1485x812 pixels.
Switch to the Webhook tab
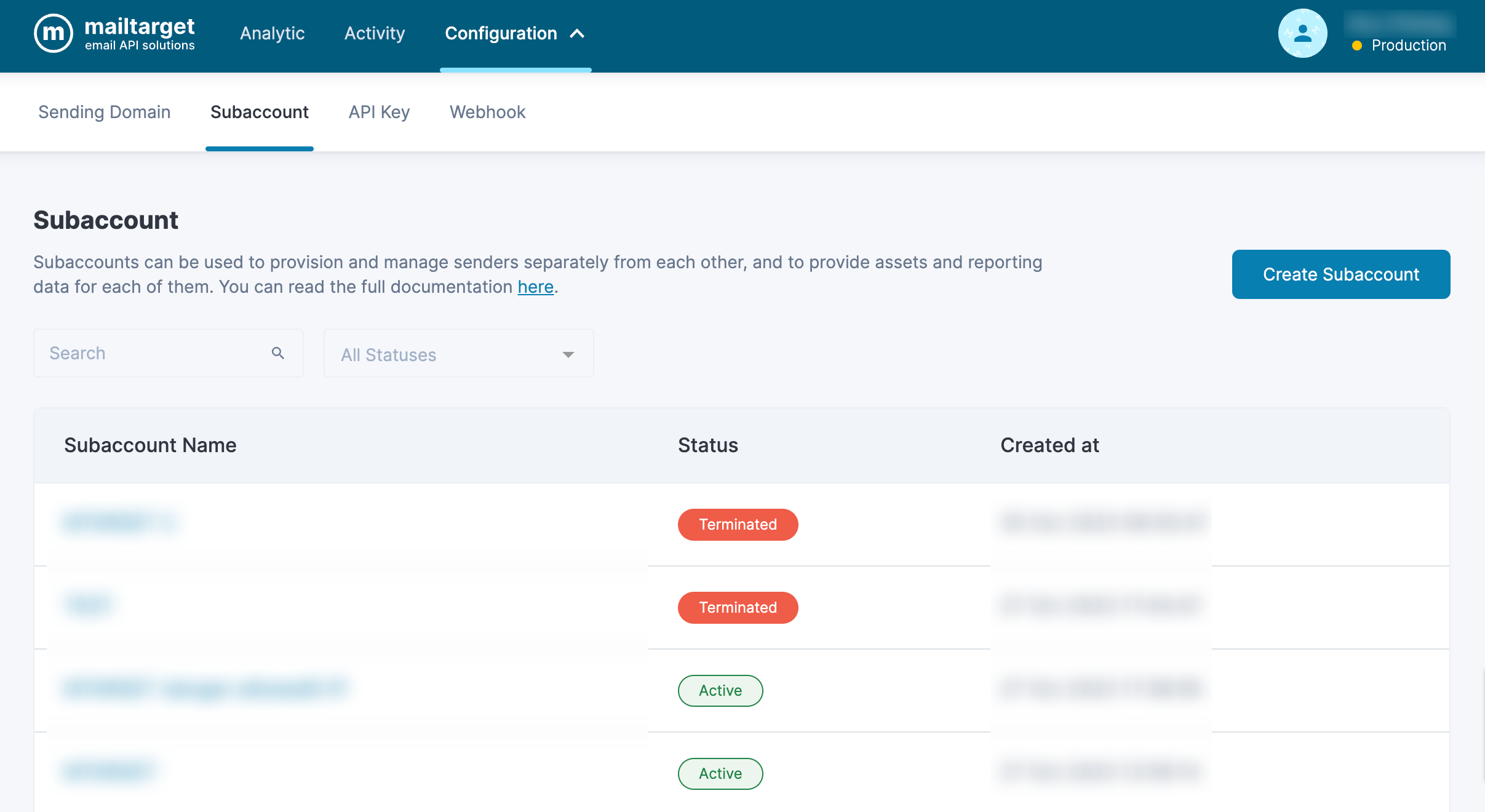[487, 112]
